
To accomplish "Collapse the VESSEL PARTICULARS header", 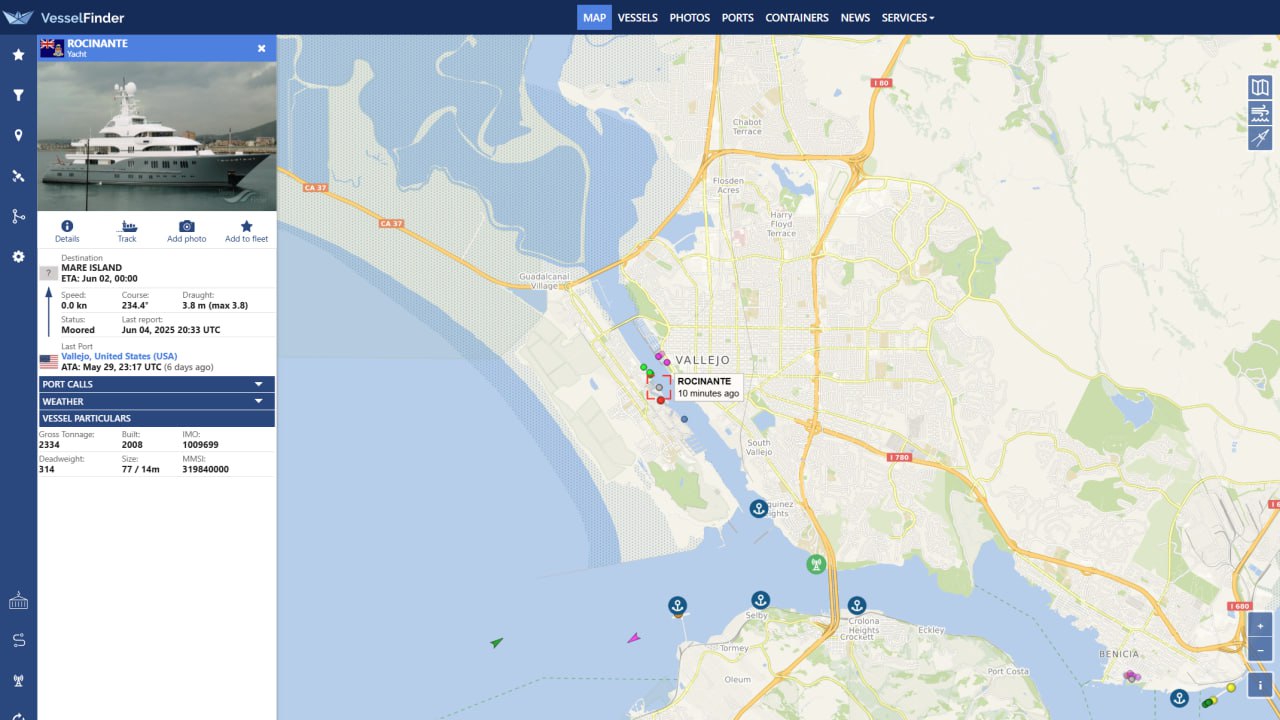I will pos(156,418).
